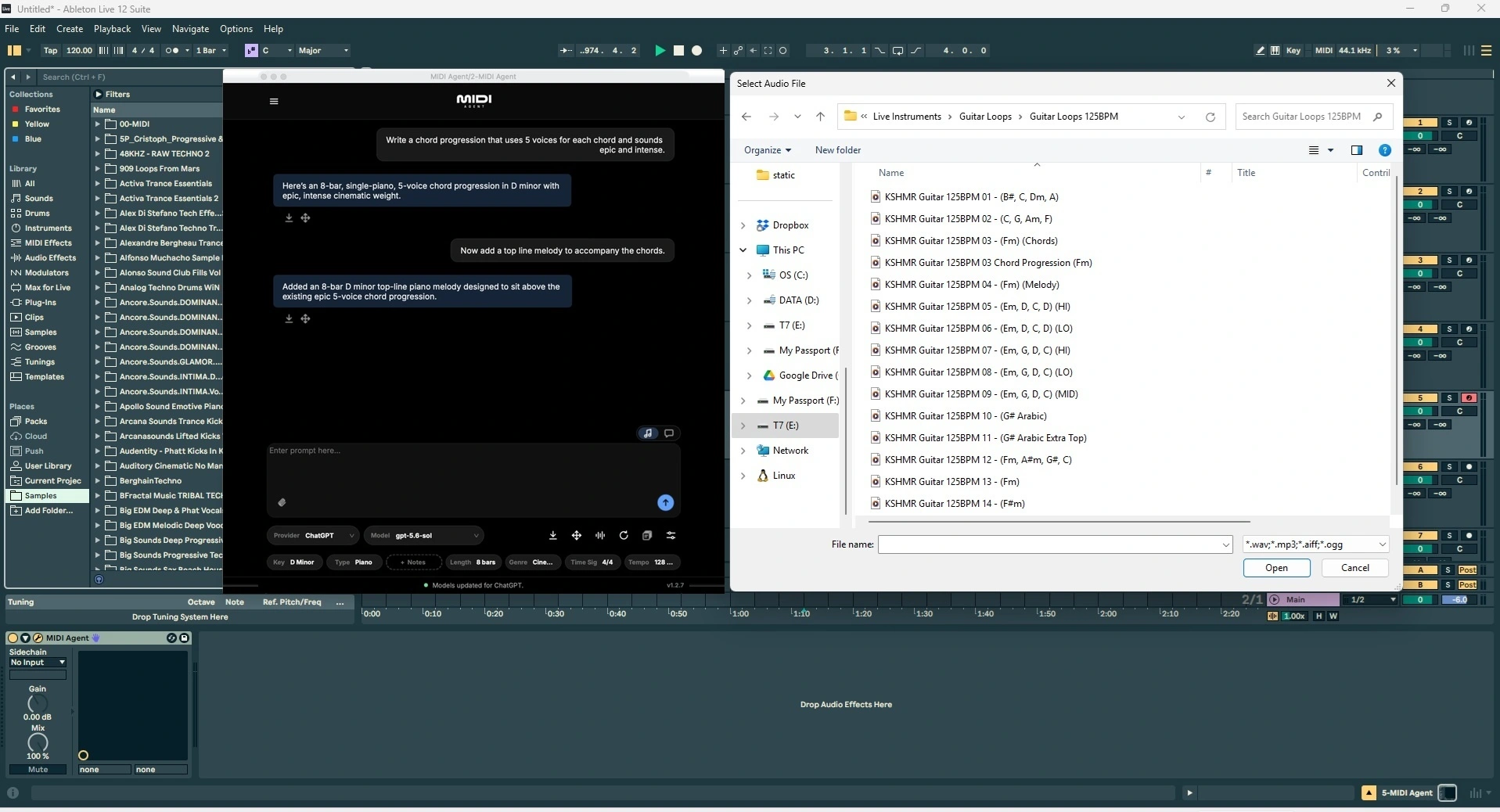Enable Draw Mode pencil icon
Viewport: 1500px width, 812px height.
pyautogui.click(x=1260, y=50)
